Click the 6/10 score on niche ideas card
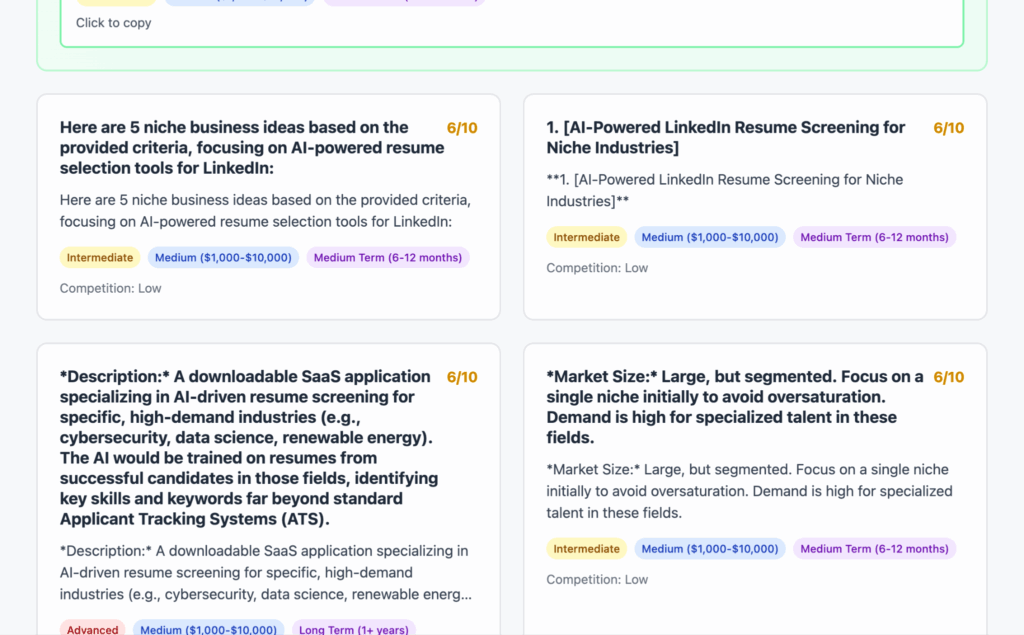1024x635 pixels. click(462, 128)
